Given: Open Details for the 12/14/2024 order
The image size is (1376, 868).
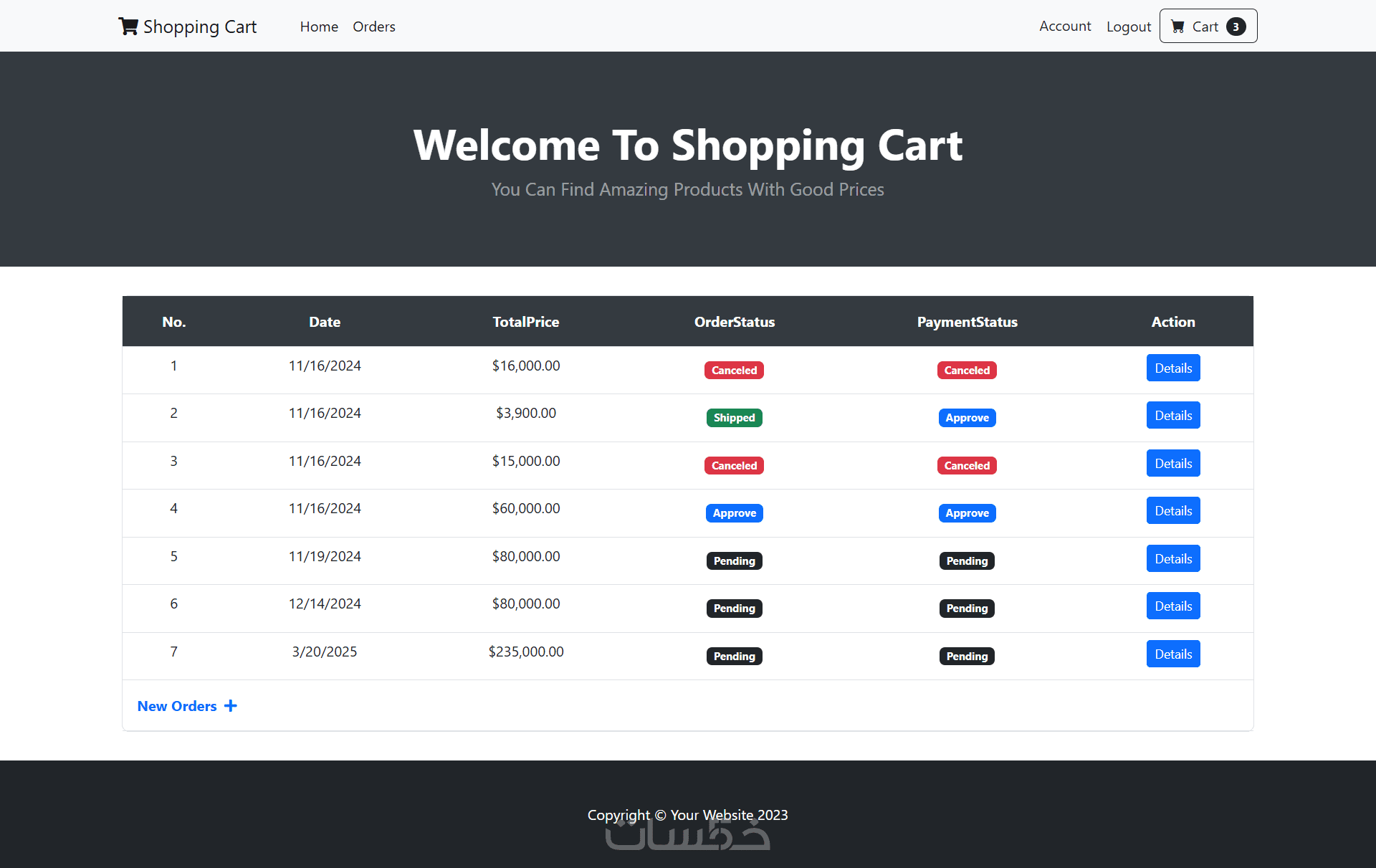Looking at the screenshot, I should (x=1172, y=606).
